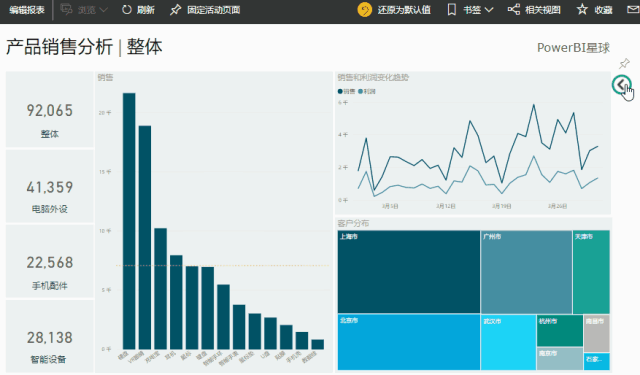
Task: Click the 3月26日 axis label
Action: [x=557, y=206]
